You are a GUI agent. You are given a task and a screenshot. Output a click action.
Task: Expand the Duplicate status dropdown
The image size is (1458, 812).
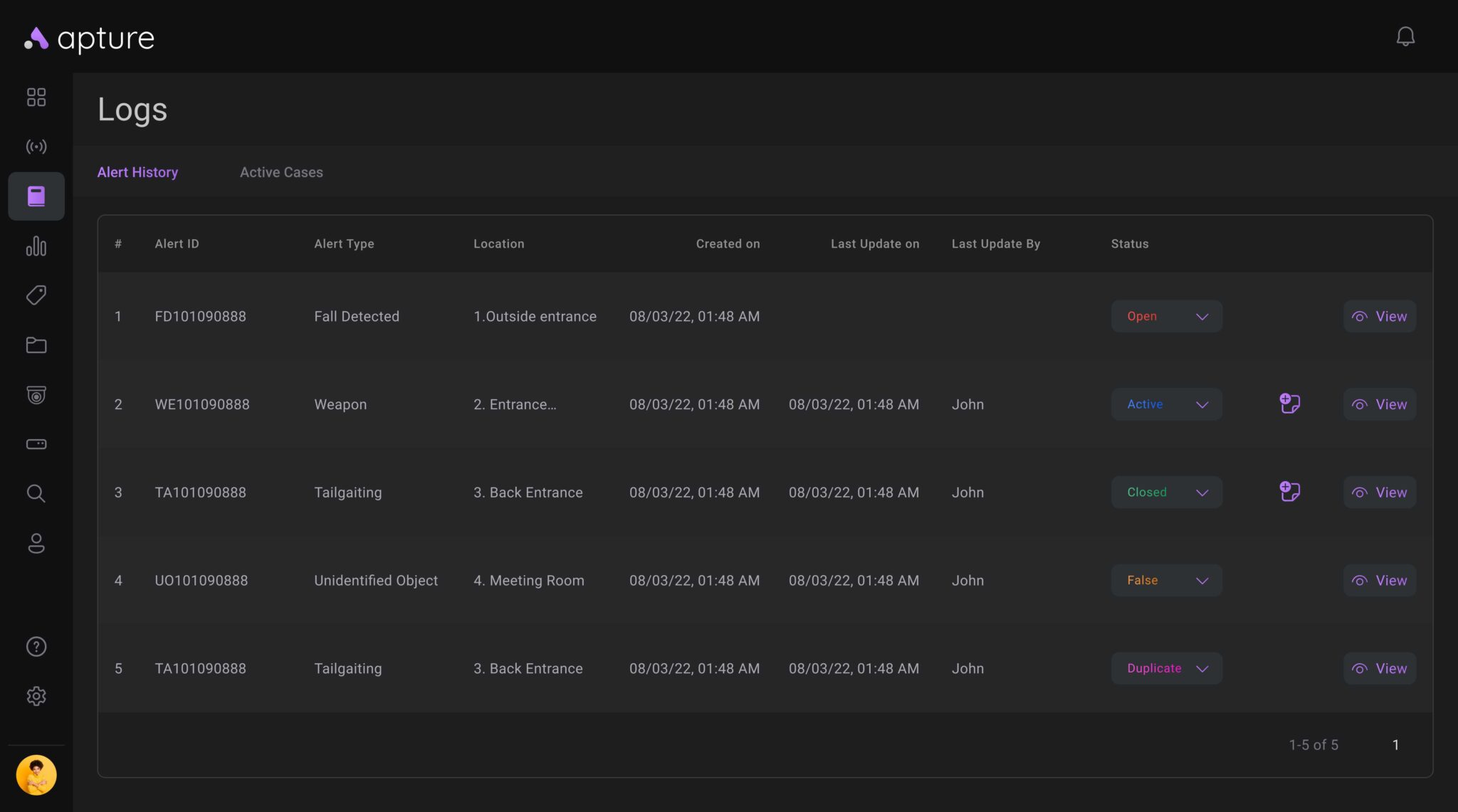(1166, 668)
